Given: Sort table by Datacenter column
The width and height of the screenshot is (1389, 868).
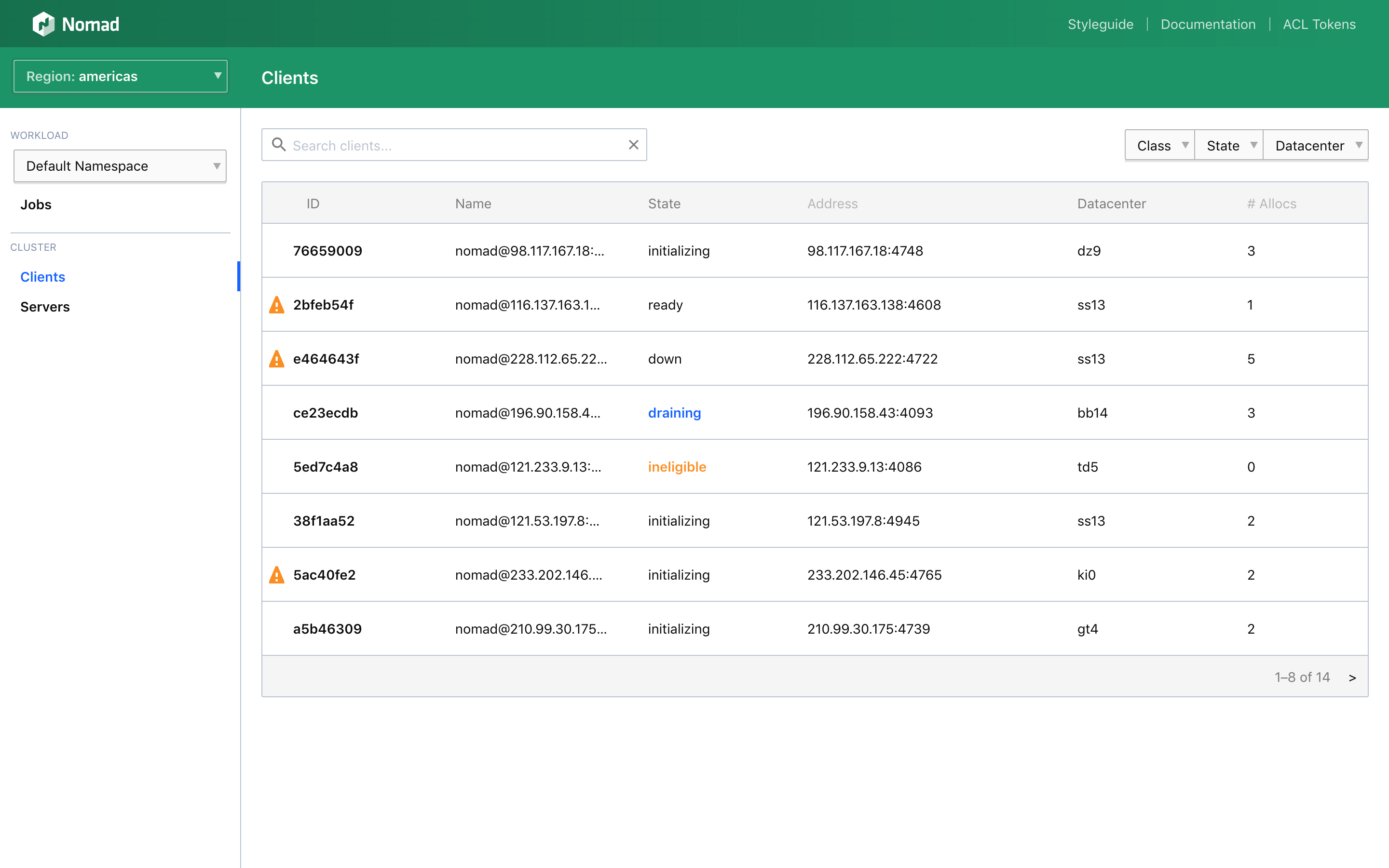Looking at the screenshot, I should 1111,204.
